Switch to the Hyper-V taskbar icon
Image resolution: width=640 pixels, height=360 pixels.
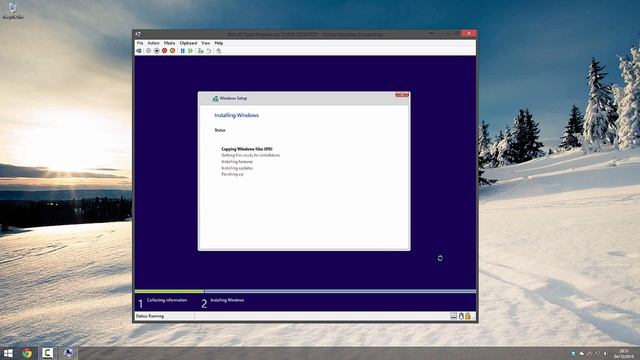click(68, 352)
